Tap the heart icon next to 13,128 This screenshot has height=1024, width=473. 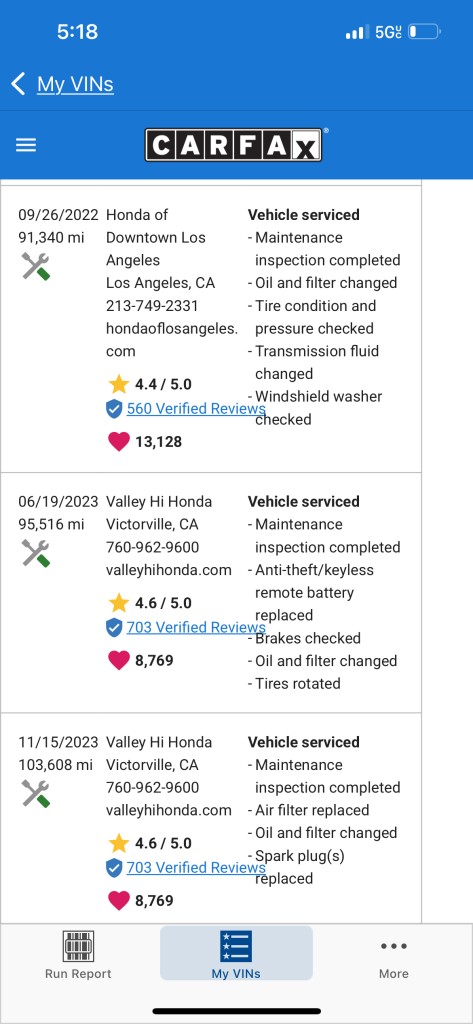pos(119,442)
